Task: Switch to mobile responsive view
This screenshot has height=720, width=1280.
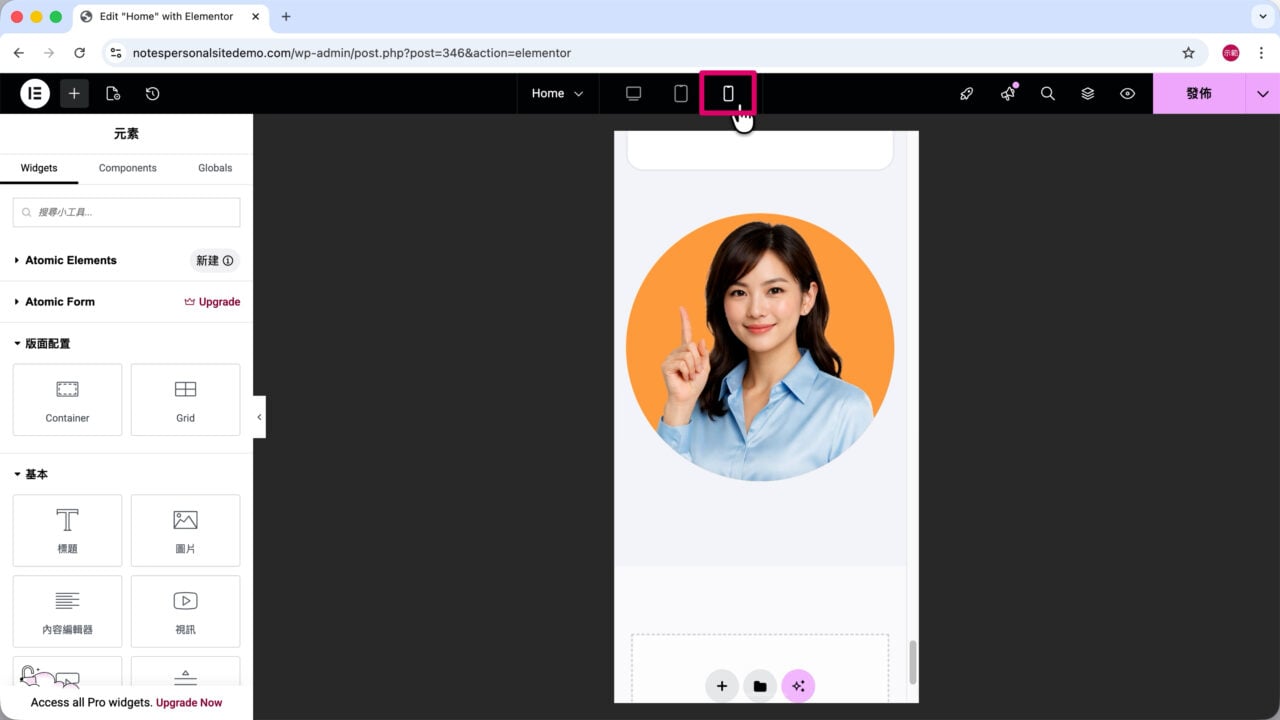Action: point(728,93)
